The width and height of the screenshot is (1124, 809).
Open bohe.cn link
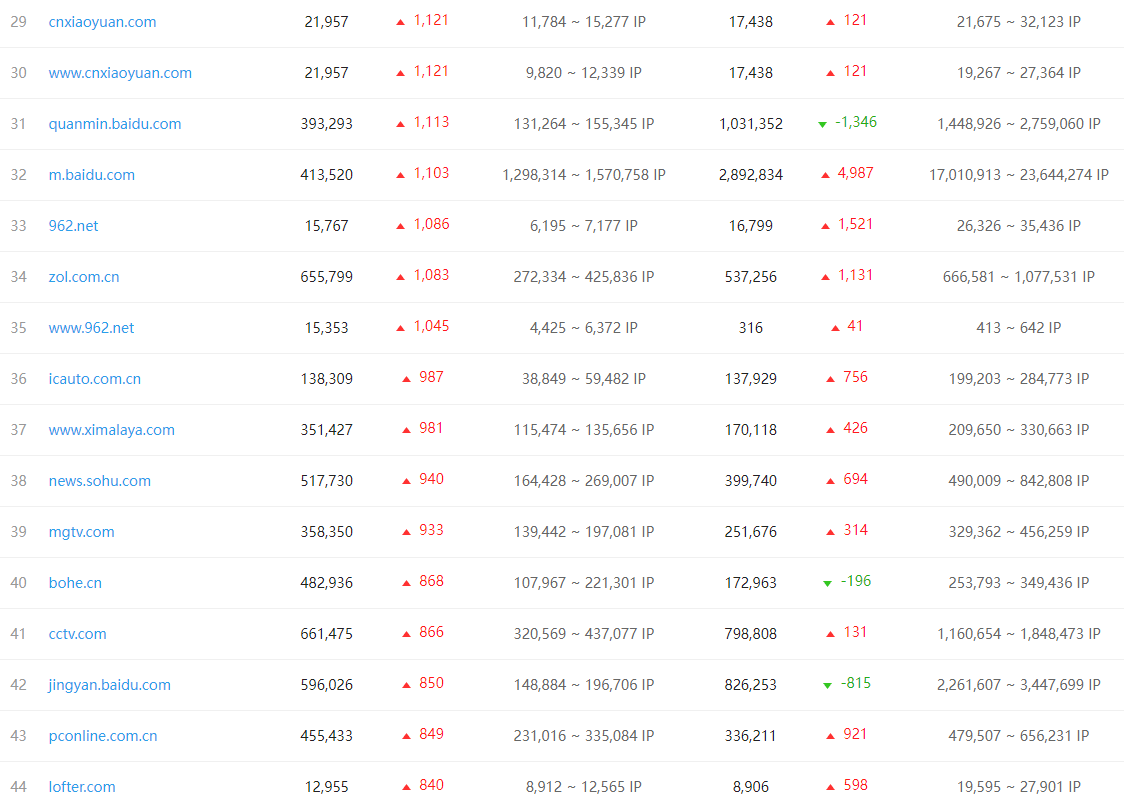pyautogui.click(x=75, y=583)
